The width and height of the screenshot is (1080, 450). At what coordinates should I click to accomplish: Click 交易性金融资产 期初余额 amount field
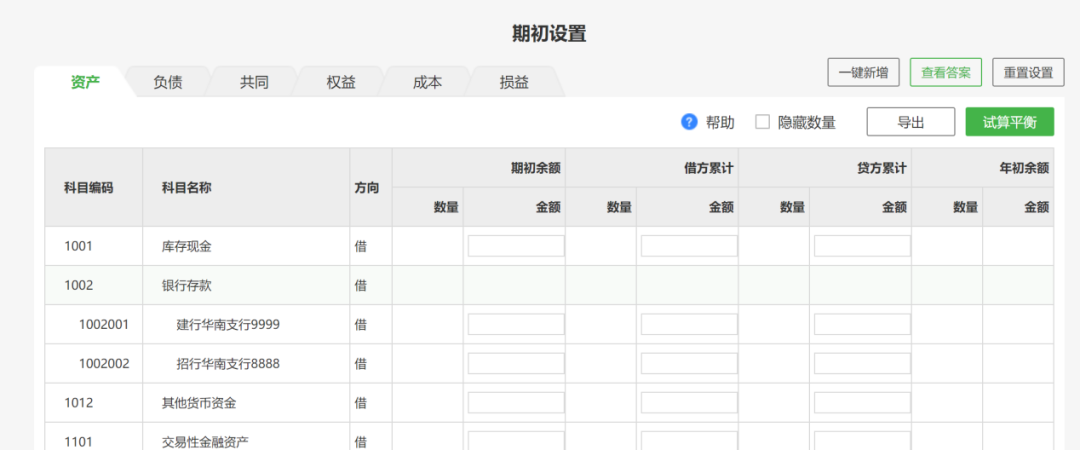click(516, 441)
